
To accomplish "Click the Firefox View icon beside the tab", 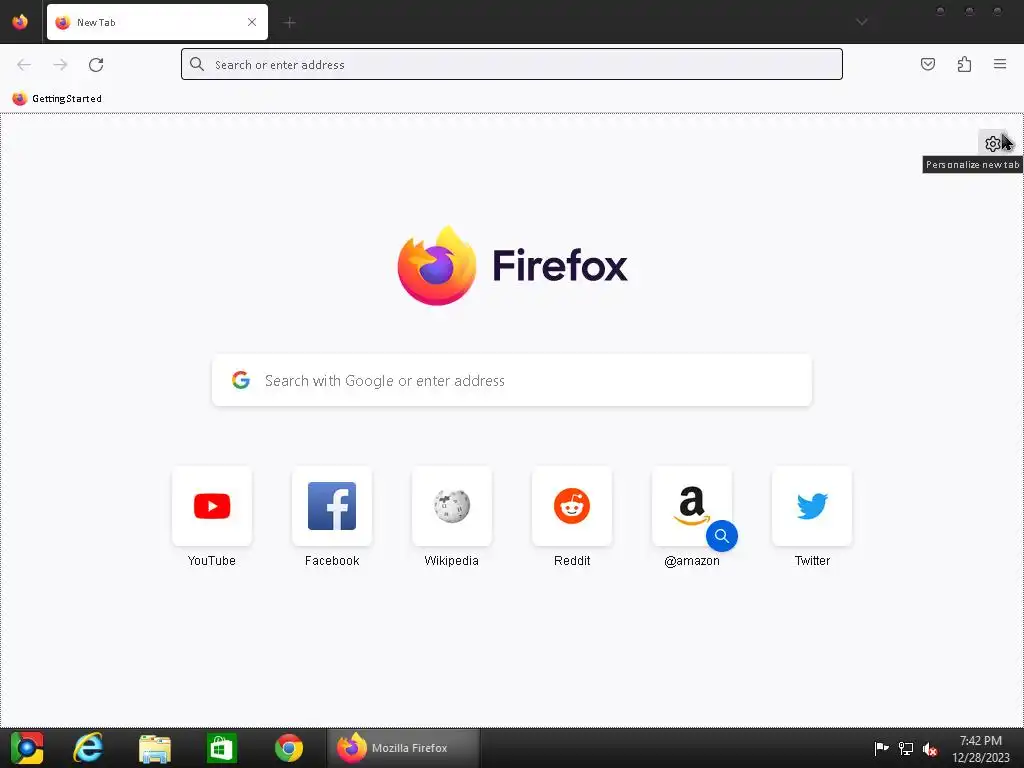I will point(20,22).
